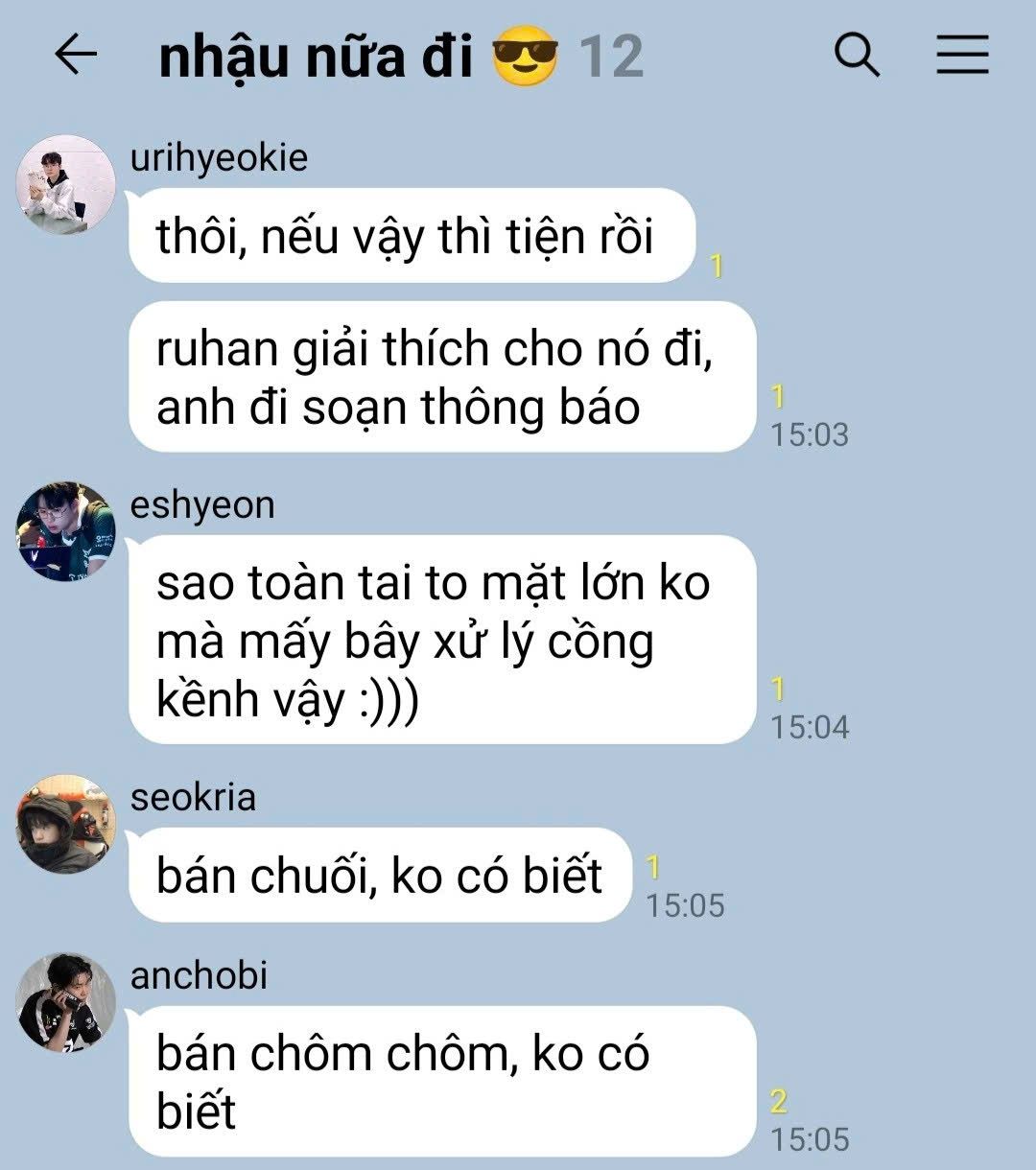This screenshot has height=1170, width=1036.
Task: Tap the chat title "nhậu nữa đi"
Action: tap(316, 58)
